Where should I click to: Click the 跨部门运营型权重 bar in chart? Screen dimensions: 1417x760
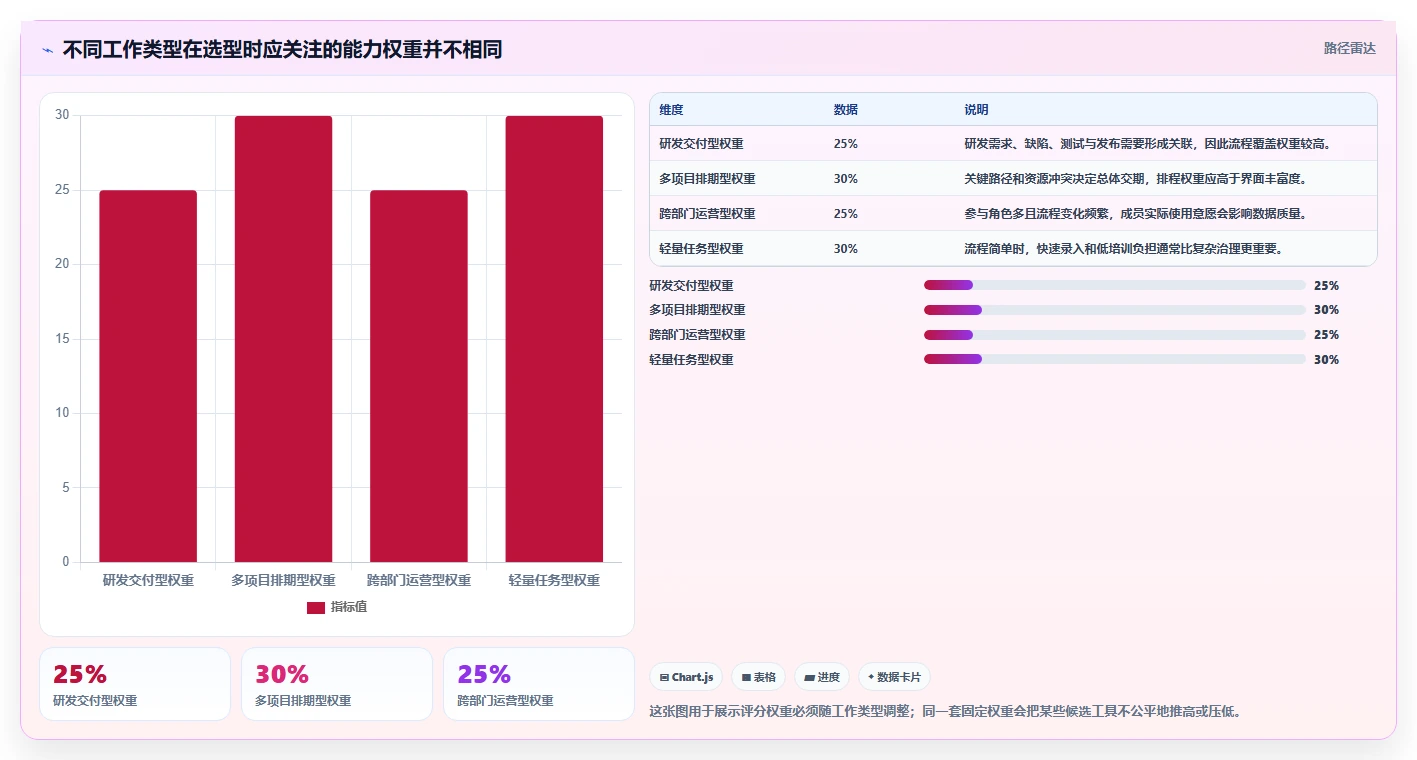point(419,376)
